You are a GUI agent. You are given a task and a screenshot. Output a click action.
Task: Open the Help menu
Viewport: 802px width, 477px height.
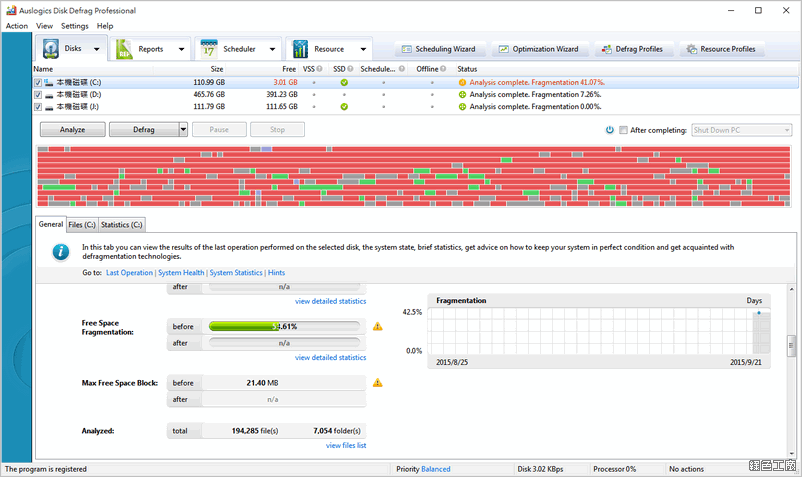tap(105, 26)
